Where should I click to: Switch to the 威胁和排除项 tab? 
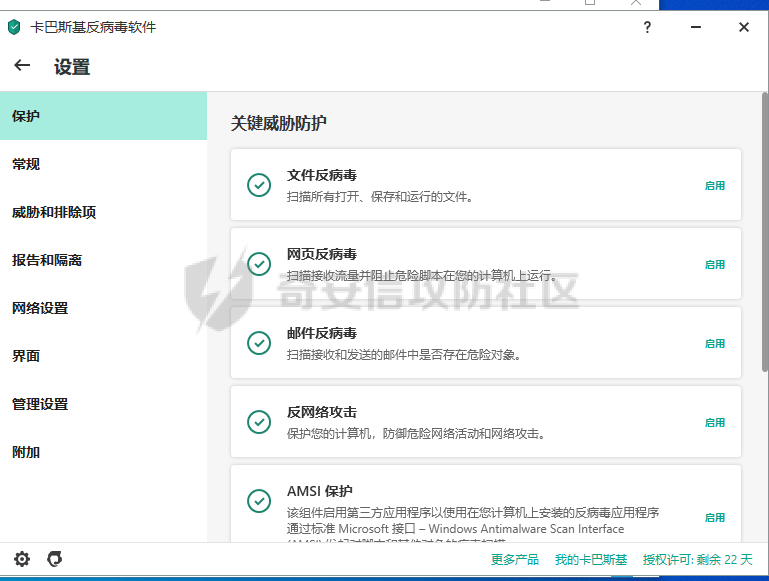click(x=54, y=212)
